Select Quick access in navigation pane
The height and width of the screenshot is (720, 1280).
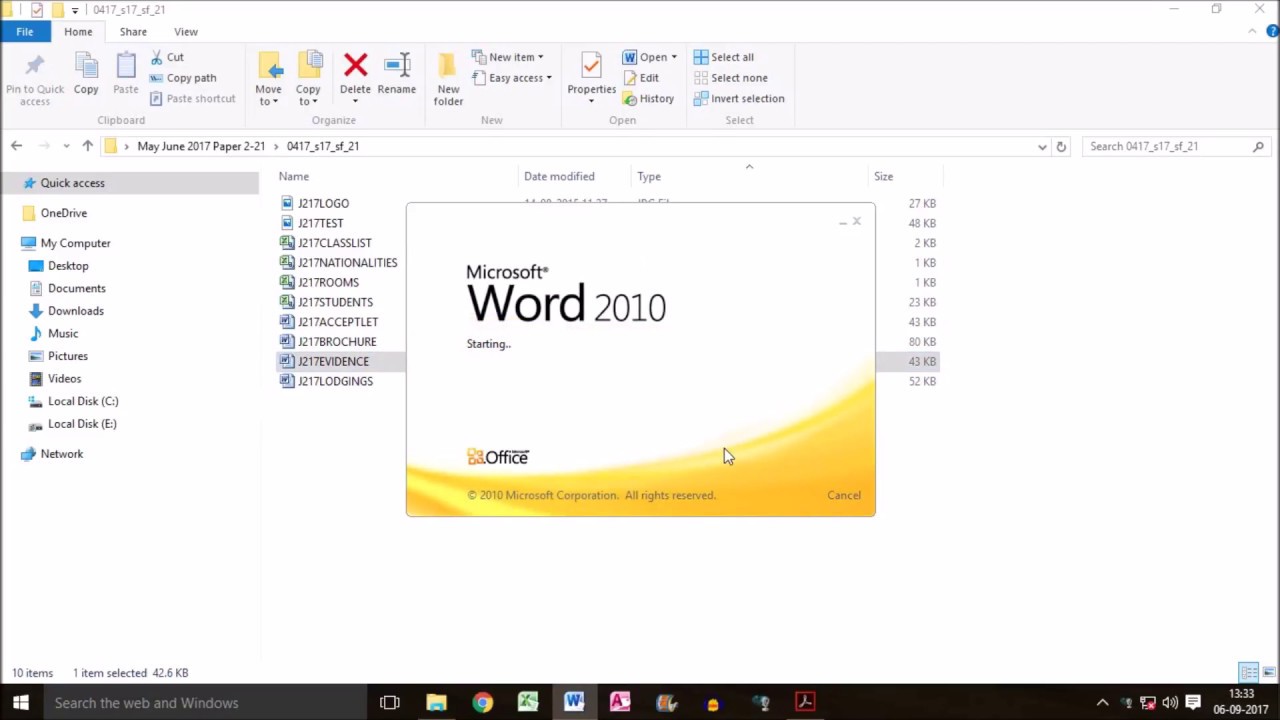72,183
